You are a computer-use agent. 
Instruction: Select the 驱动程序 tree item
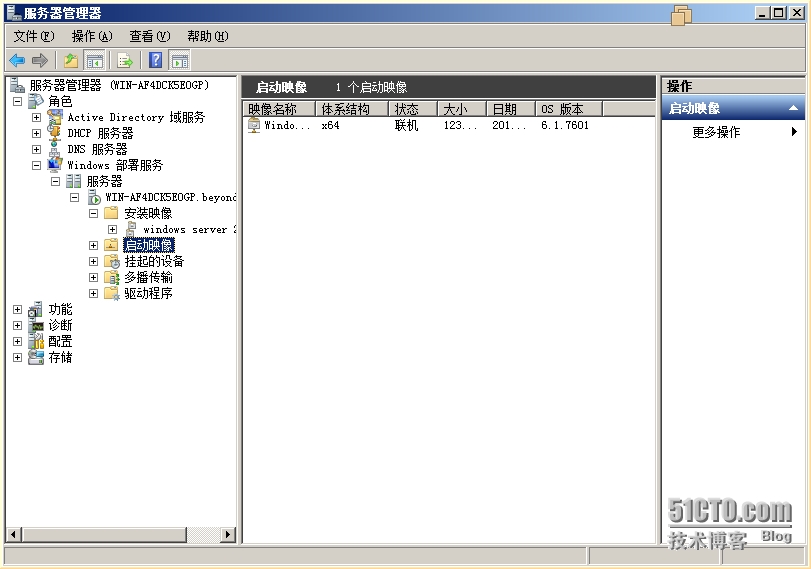(148, 293)
